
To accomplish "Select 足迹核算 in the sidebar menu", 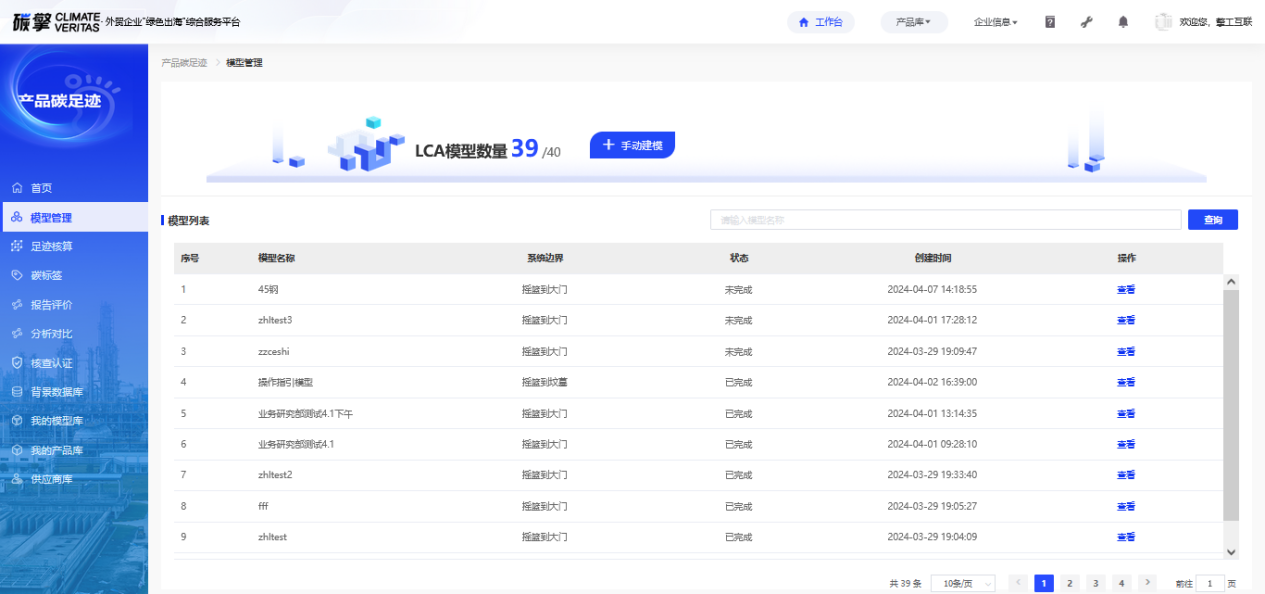I will (51, 246).
